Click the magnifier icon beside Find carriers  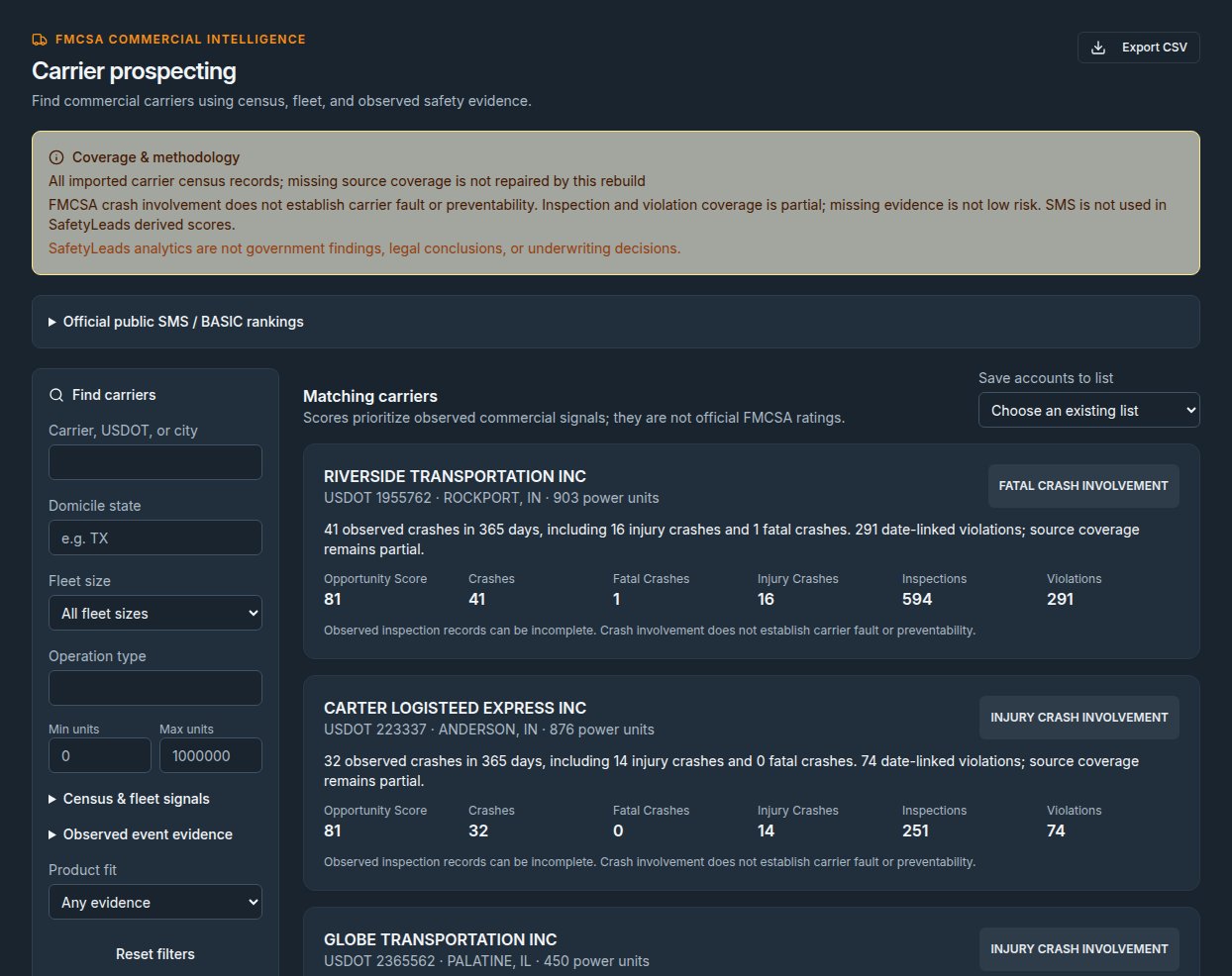(x=56, y=395)
